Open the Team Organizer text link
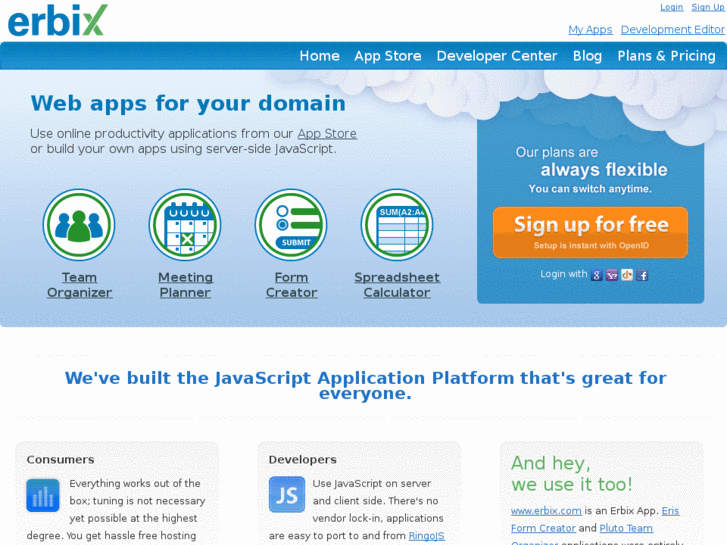The width and height of the screenshot is (727, 545). 79,285
